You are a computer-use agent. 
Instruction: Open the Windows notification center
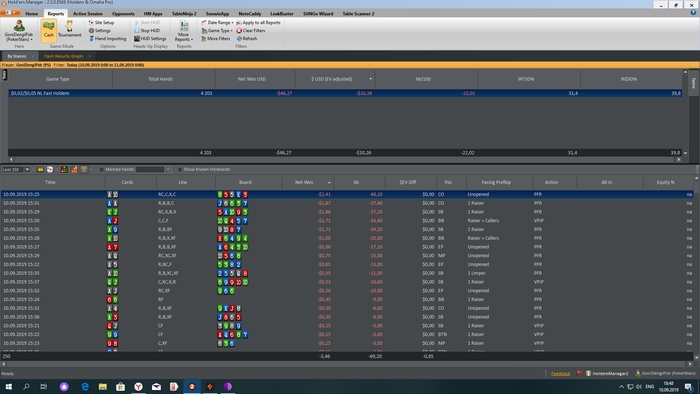(689, 386)
